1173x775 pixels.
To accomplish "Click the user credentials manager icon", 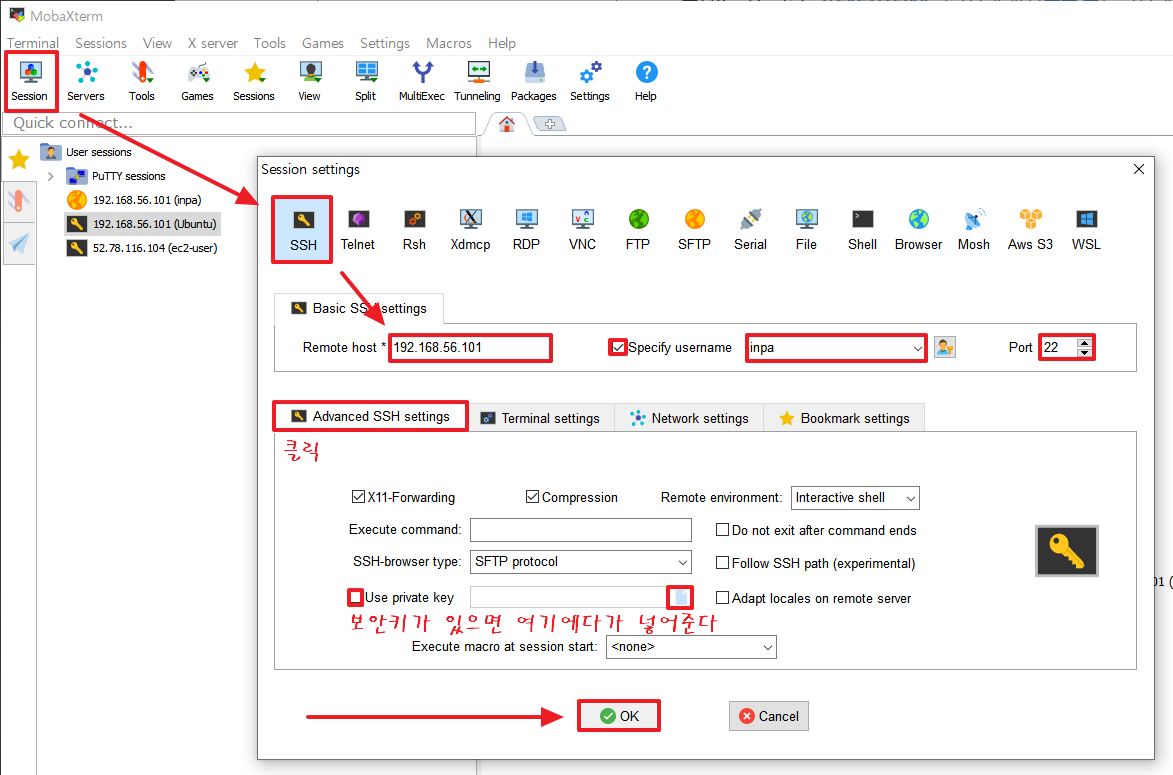I will pyautogui.click(x=945, y=347).
